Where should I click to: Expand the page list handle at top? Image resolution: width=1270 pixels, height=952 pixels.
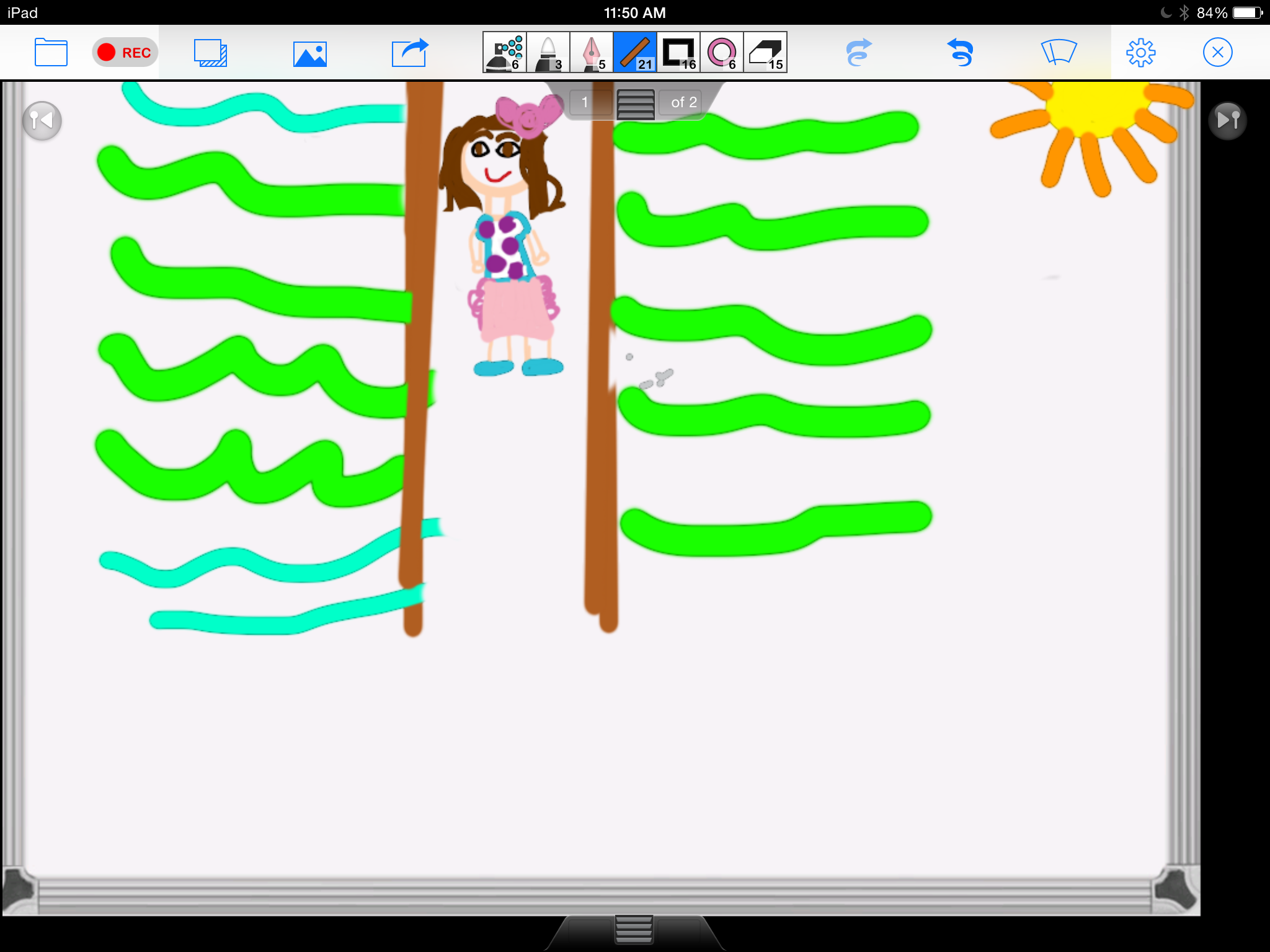[635, 104]
